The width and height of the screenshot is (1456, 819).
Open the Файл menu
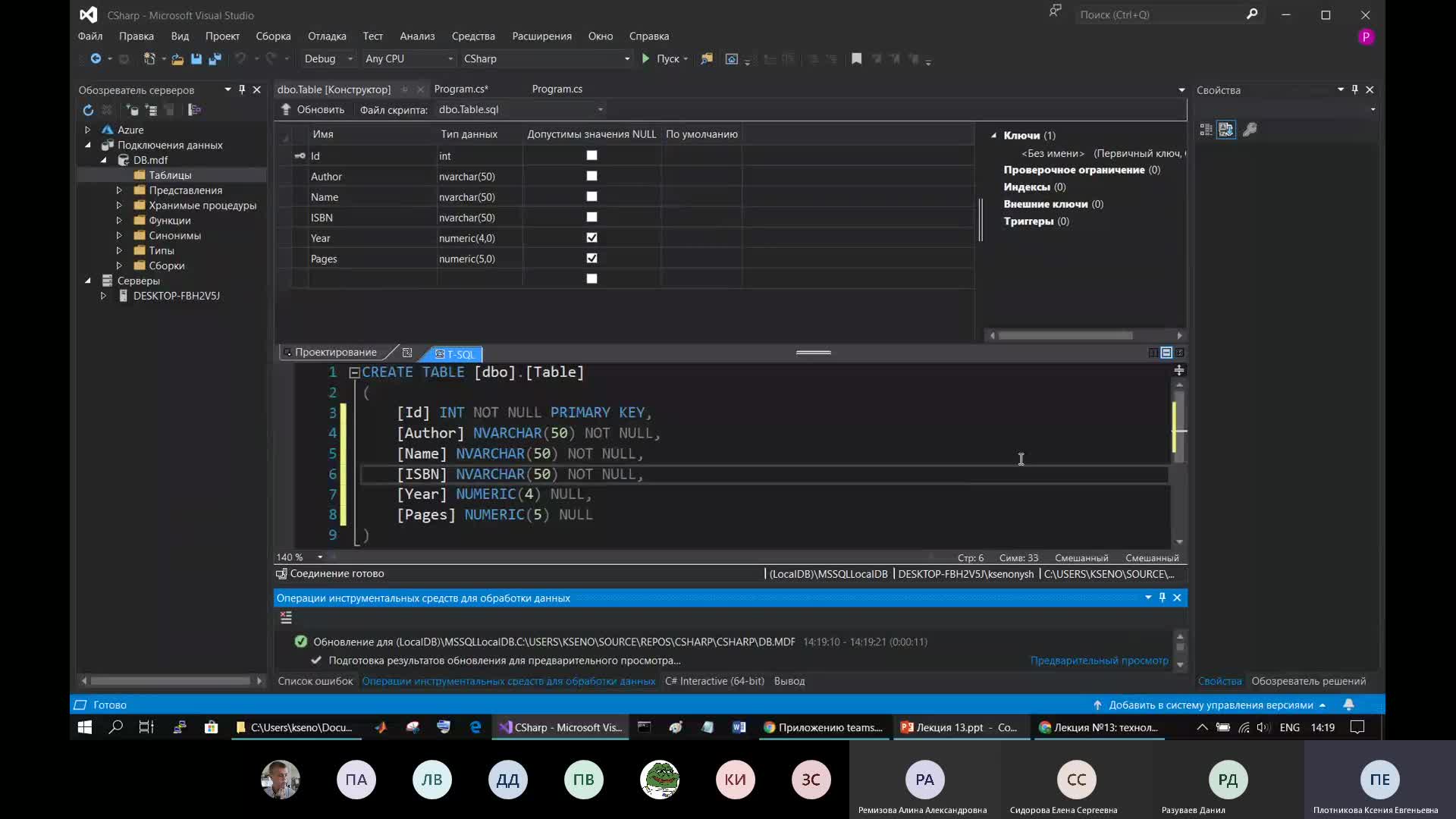pyautogui.click(x=90, y=36)
